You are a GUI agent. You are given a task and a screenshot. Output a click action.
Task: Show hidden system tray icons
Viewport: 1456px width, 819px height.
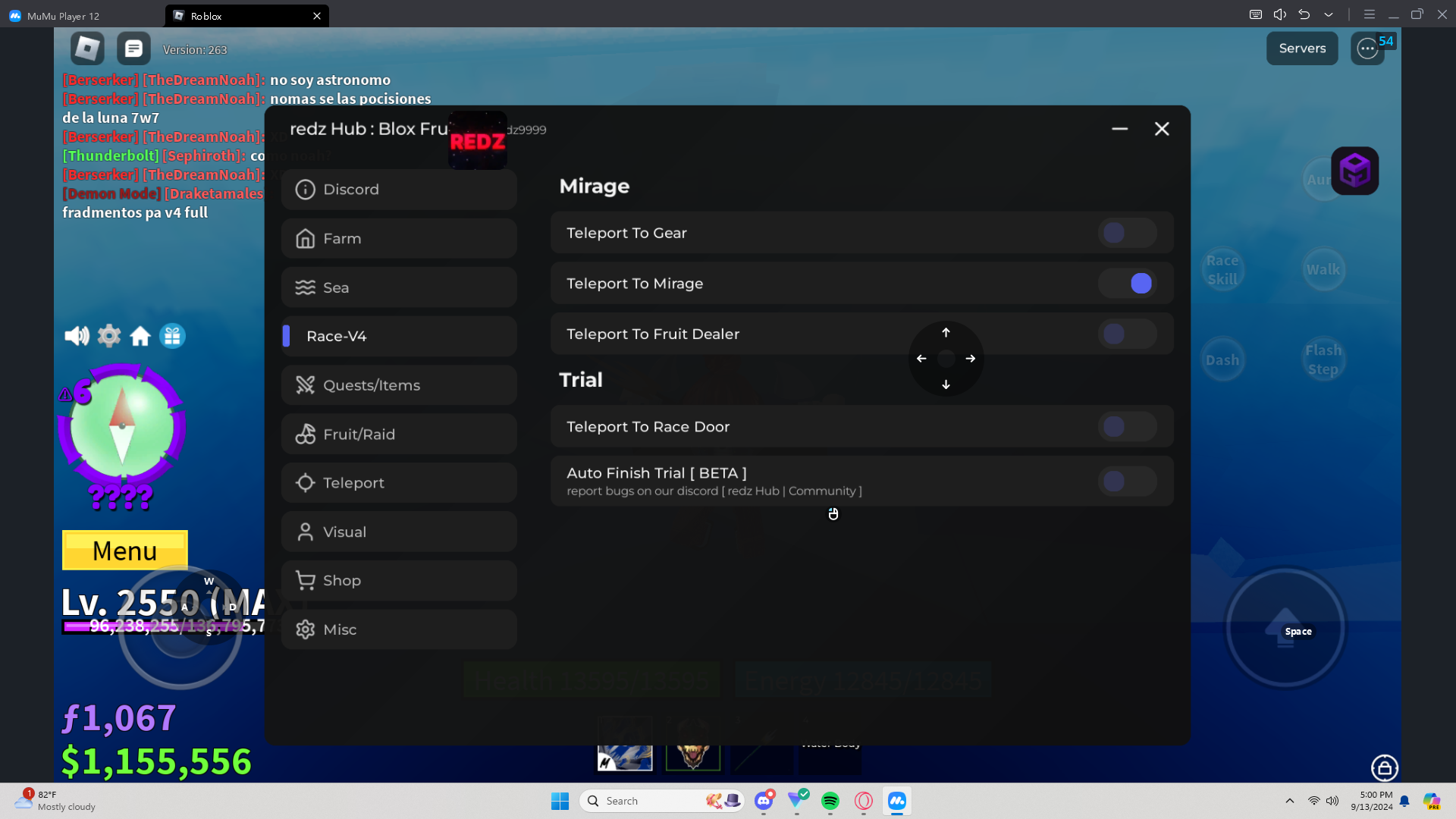click(1289, 801)
